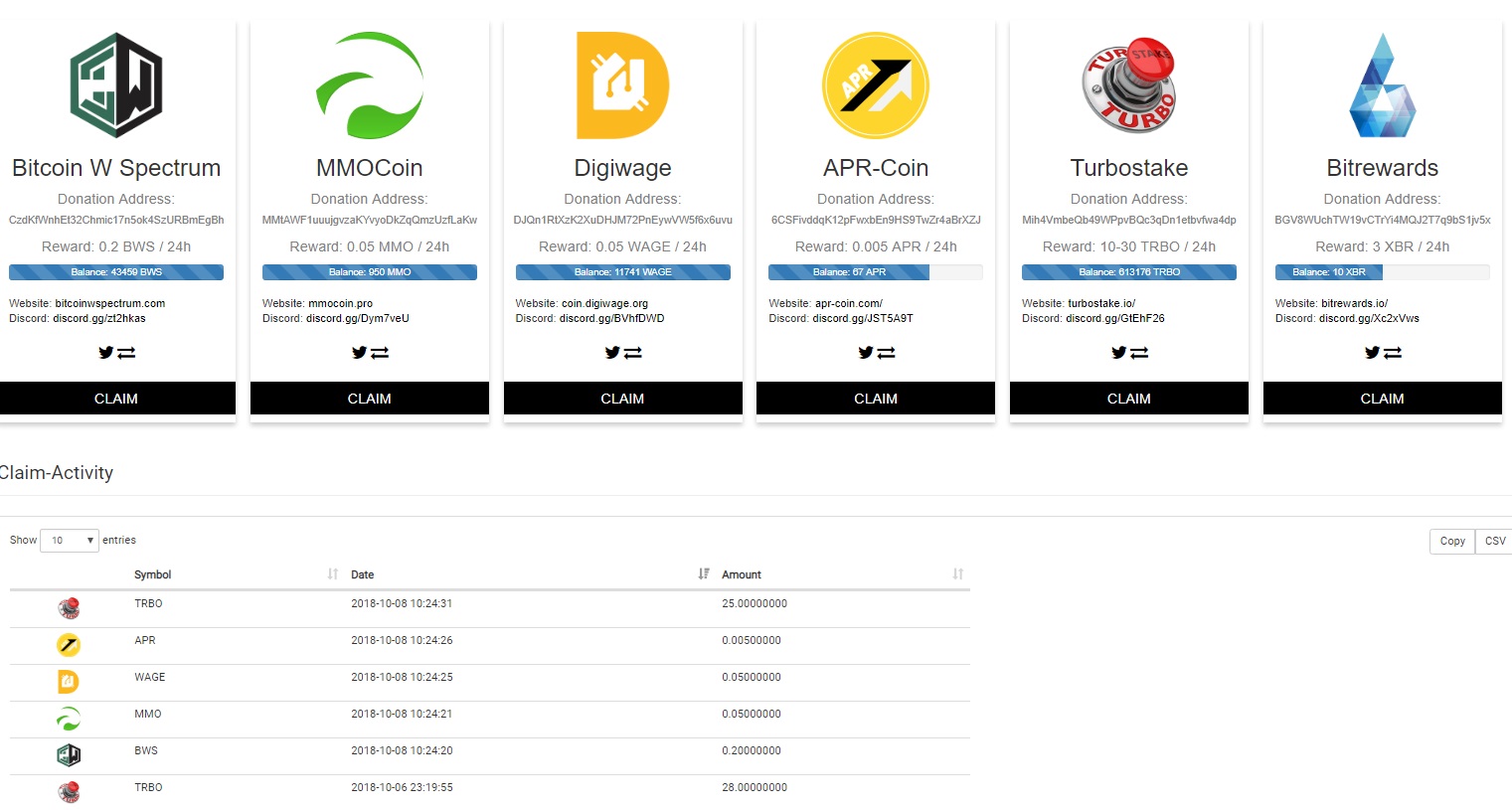Copy the claim activity table
This screenshot has width=1512, height=810.
tap(1451, 541)
